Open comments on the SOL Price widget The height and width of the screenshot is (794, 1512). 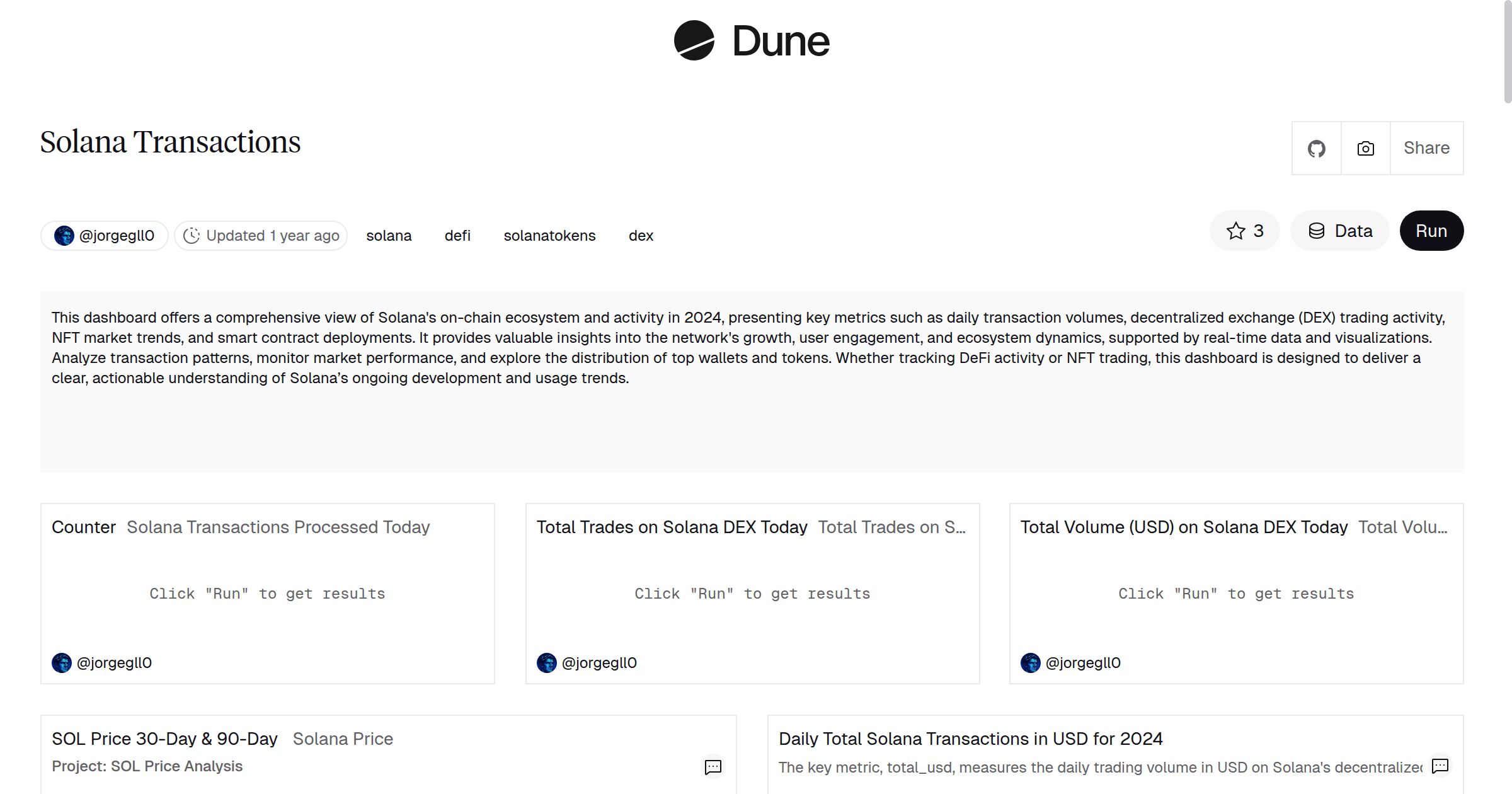(713, 768)
